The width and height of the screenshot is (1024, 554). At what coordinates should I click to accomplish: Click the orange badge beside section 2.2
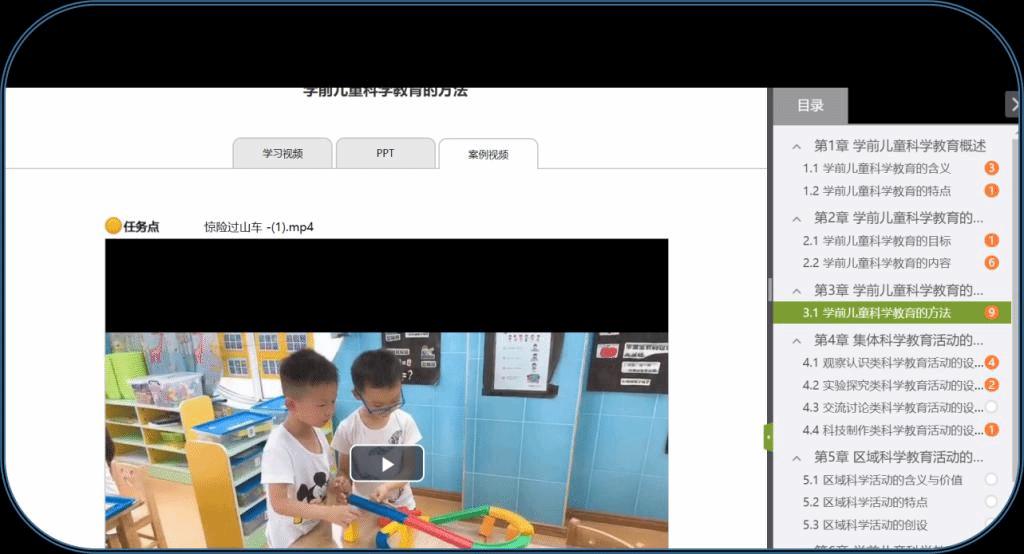991,263
